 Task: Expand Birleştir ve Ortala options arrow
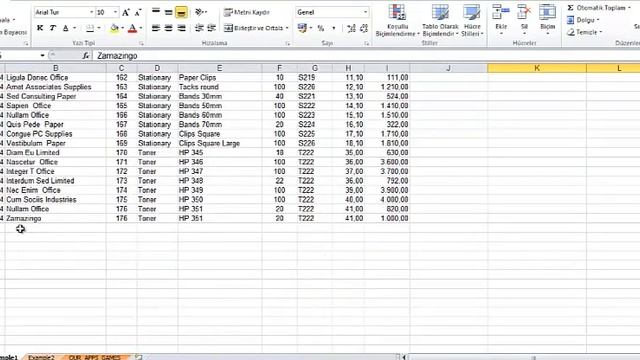[287, 28]
